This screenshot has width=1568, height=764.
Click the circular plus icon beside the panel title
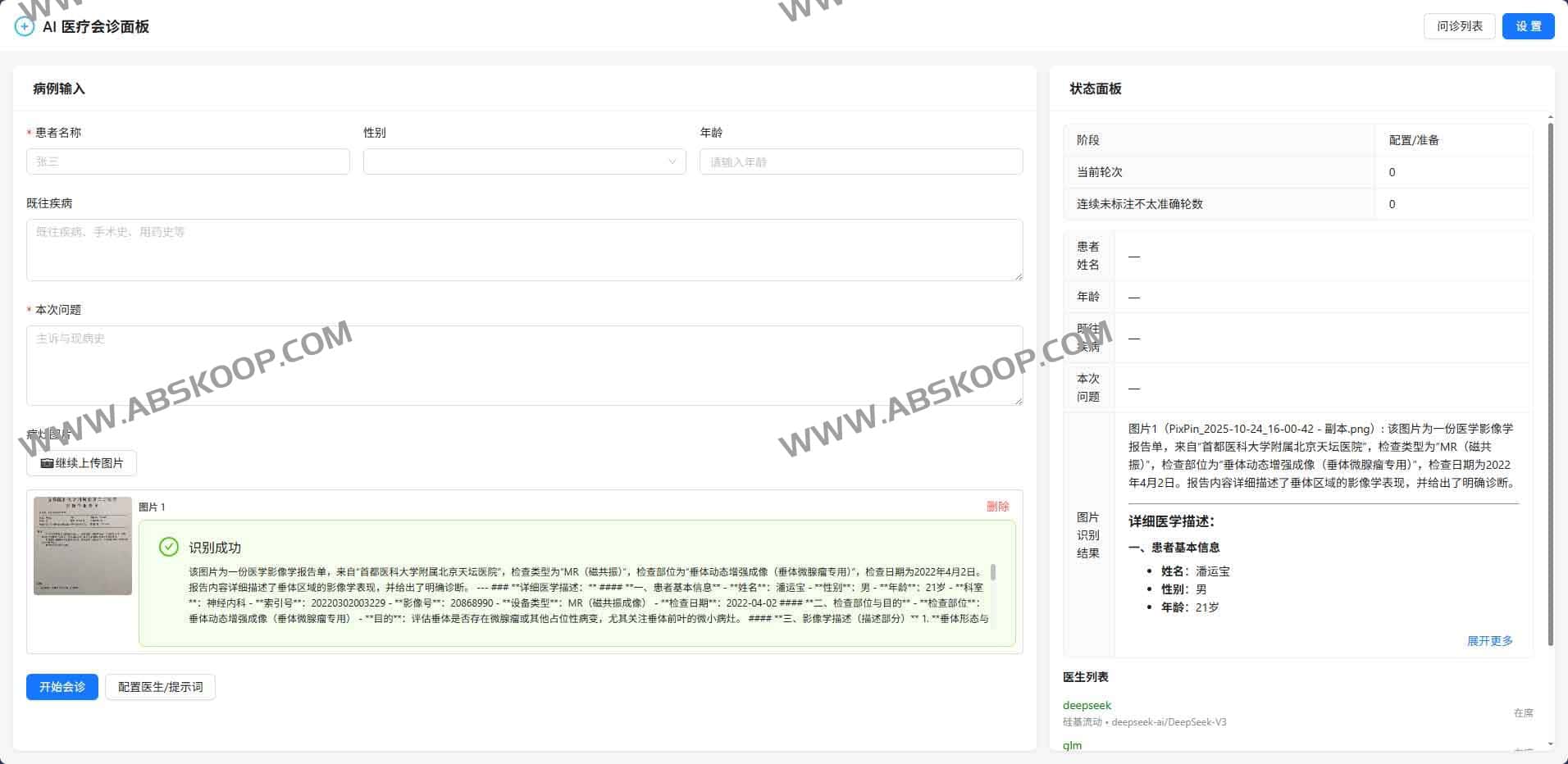pos(23,25)
